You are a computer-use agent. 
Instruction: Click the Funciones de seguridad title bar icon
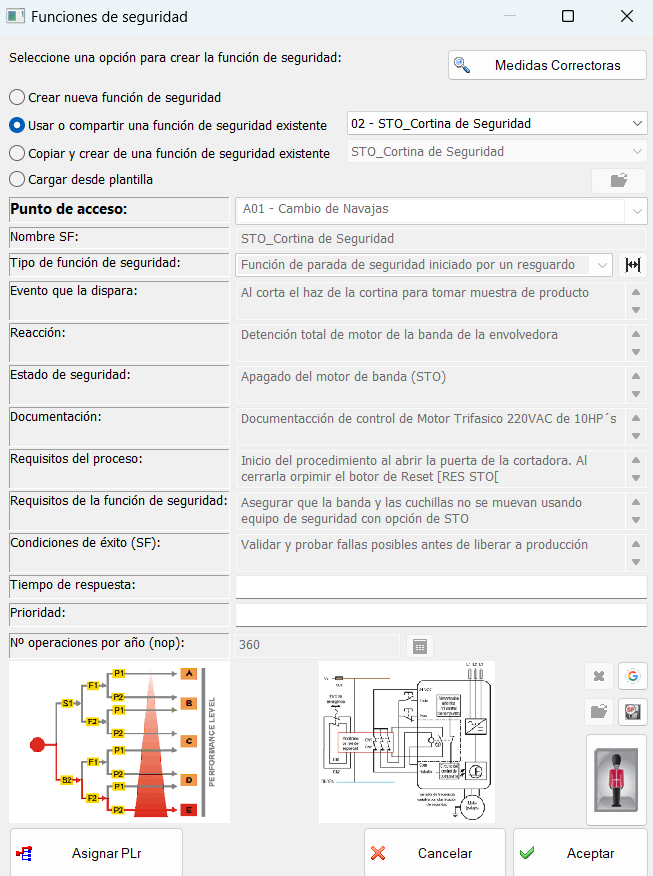point(15,16)
